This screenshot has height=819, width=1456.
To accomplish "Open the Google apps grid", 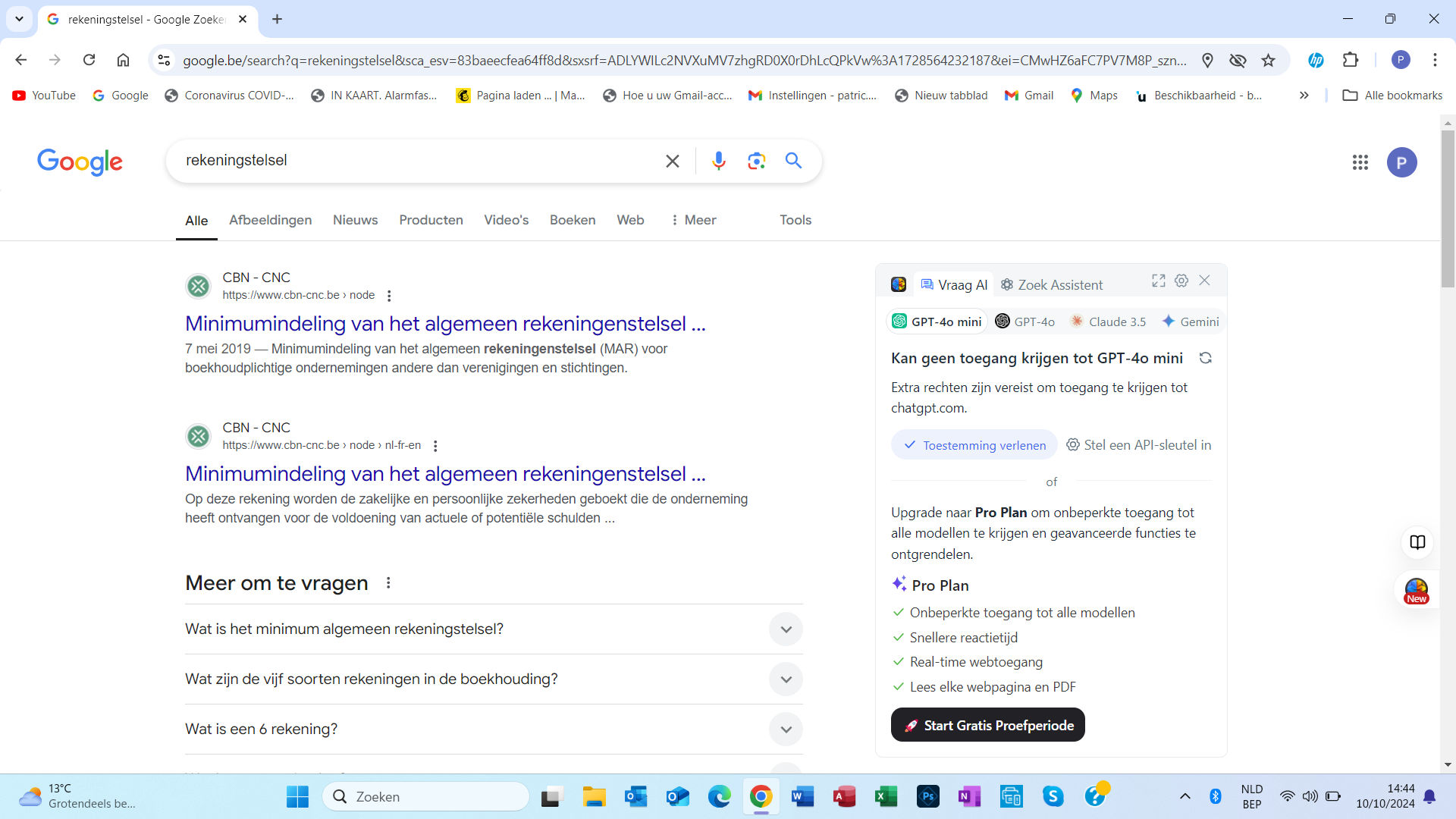I will coord(1360,162).
